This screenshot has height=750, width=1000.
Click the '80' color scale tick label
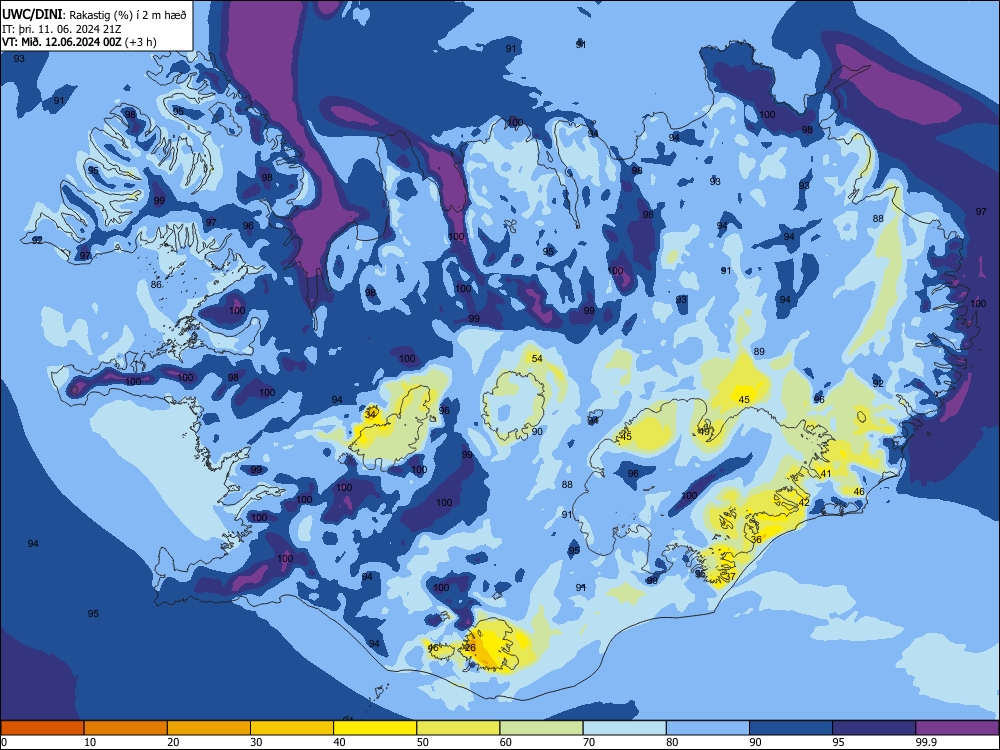[672, 742]
